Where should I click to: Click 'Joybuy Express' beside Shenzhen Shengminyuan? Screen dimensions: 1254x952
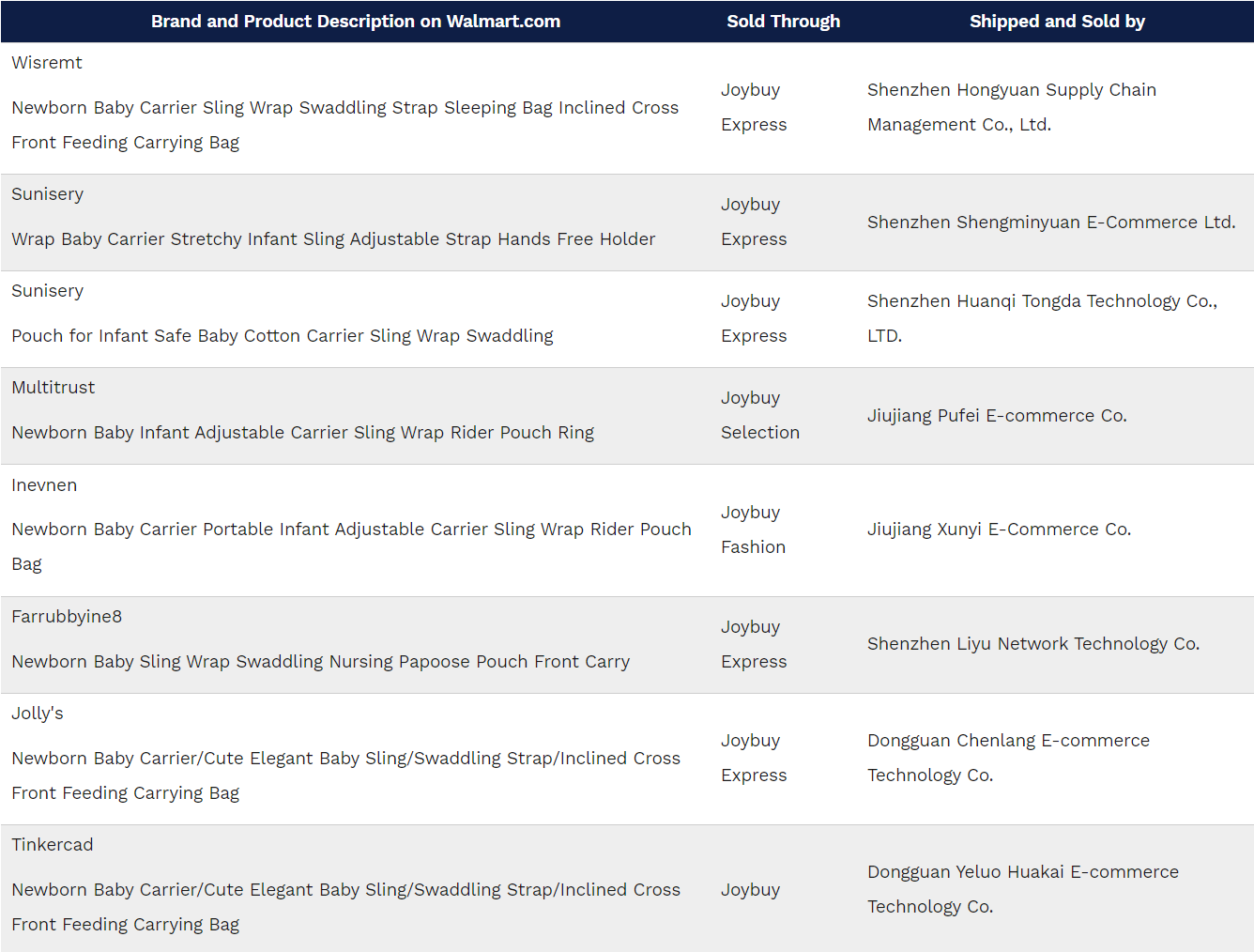pyautogui.click(x=754, y=222)
